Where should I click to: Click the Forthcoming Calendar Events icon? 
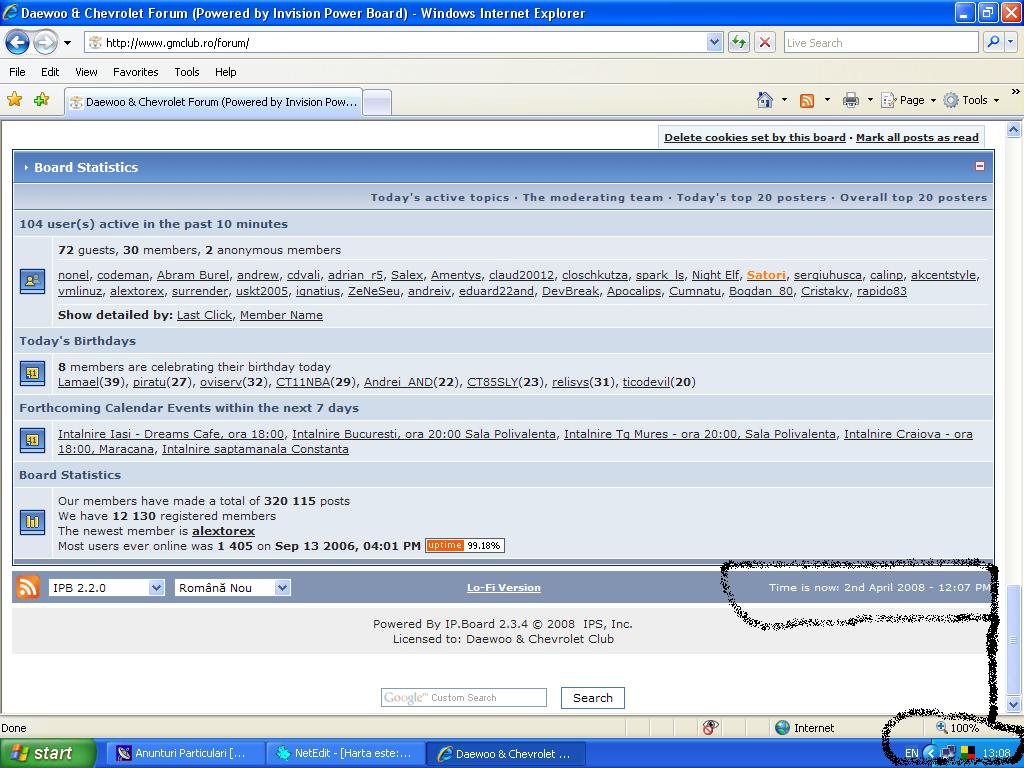(33, 440)
